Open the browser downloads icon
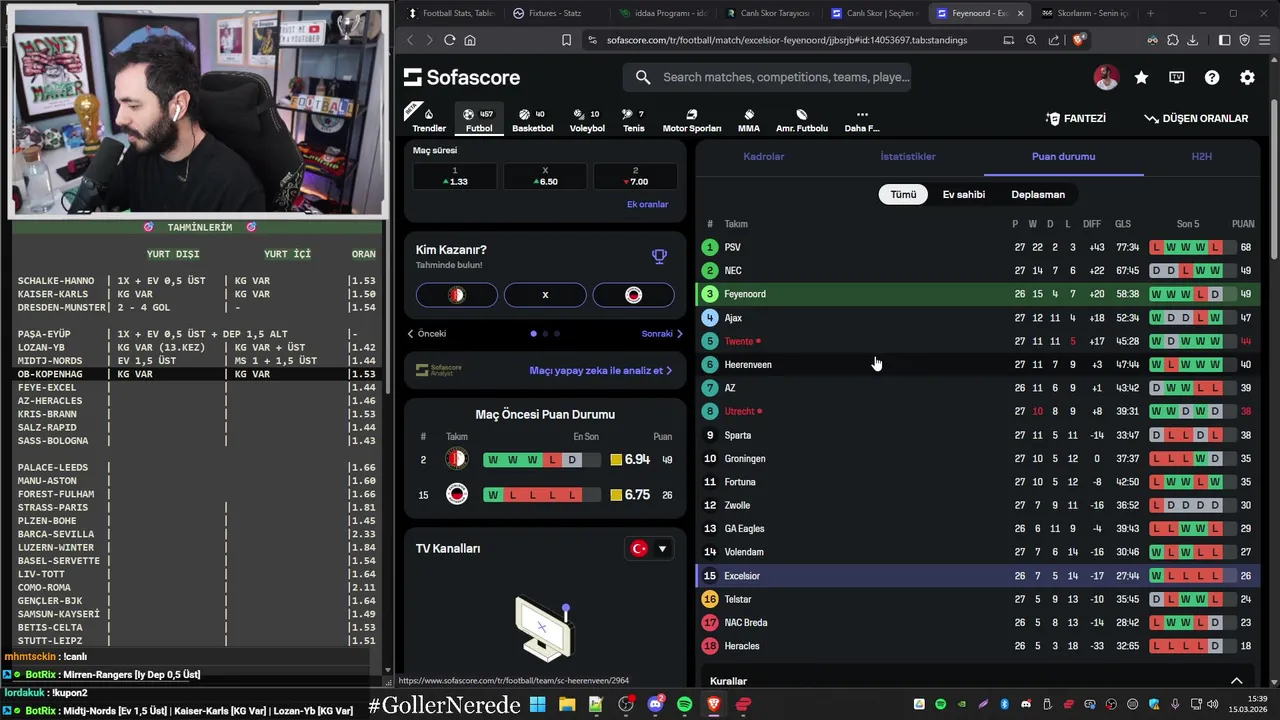 (x=1193, y=40)
